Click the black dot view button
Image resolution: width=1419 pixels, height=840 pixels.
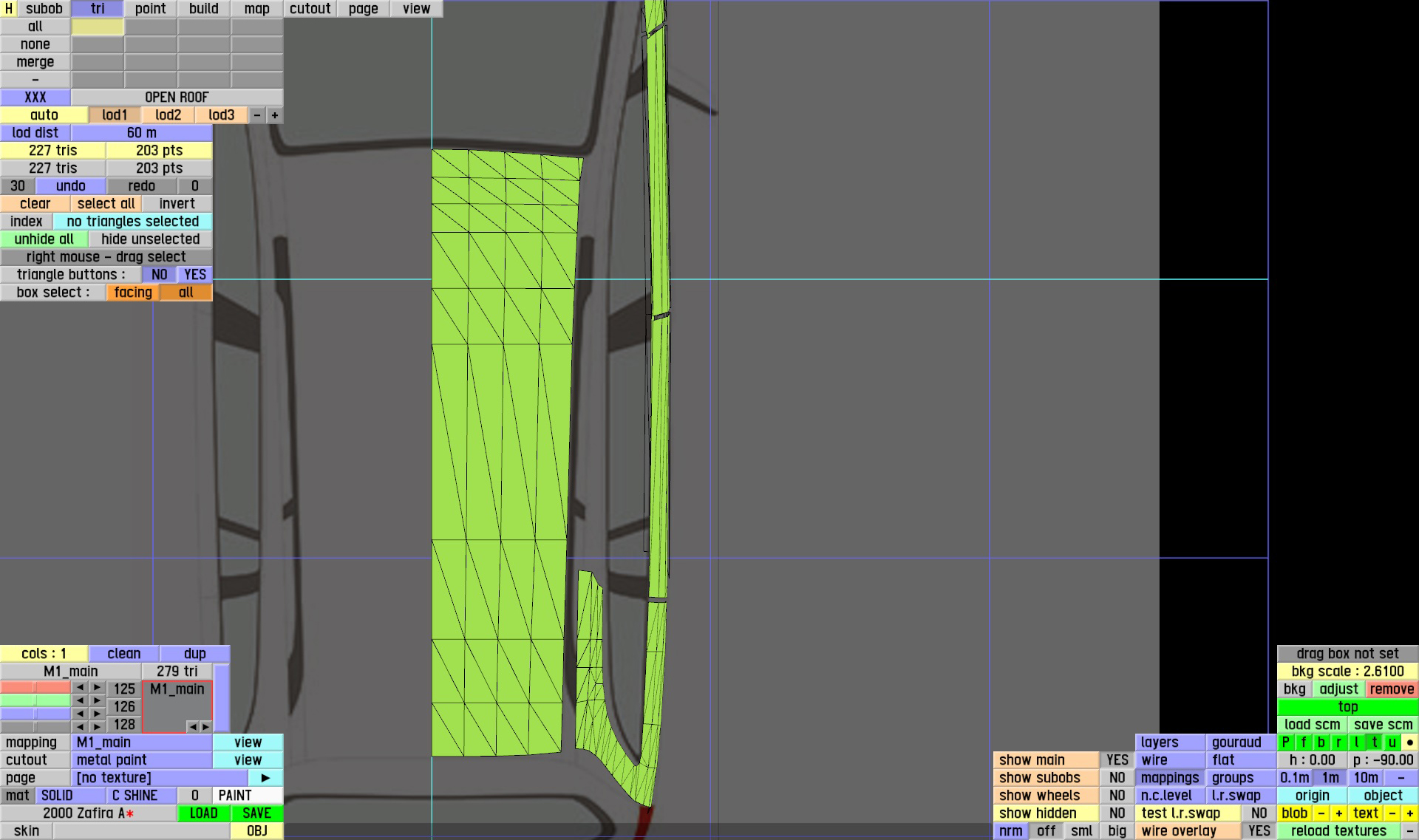point(1410,742)
